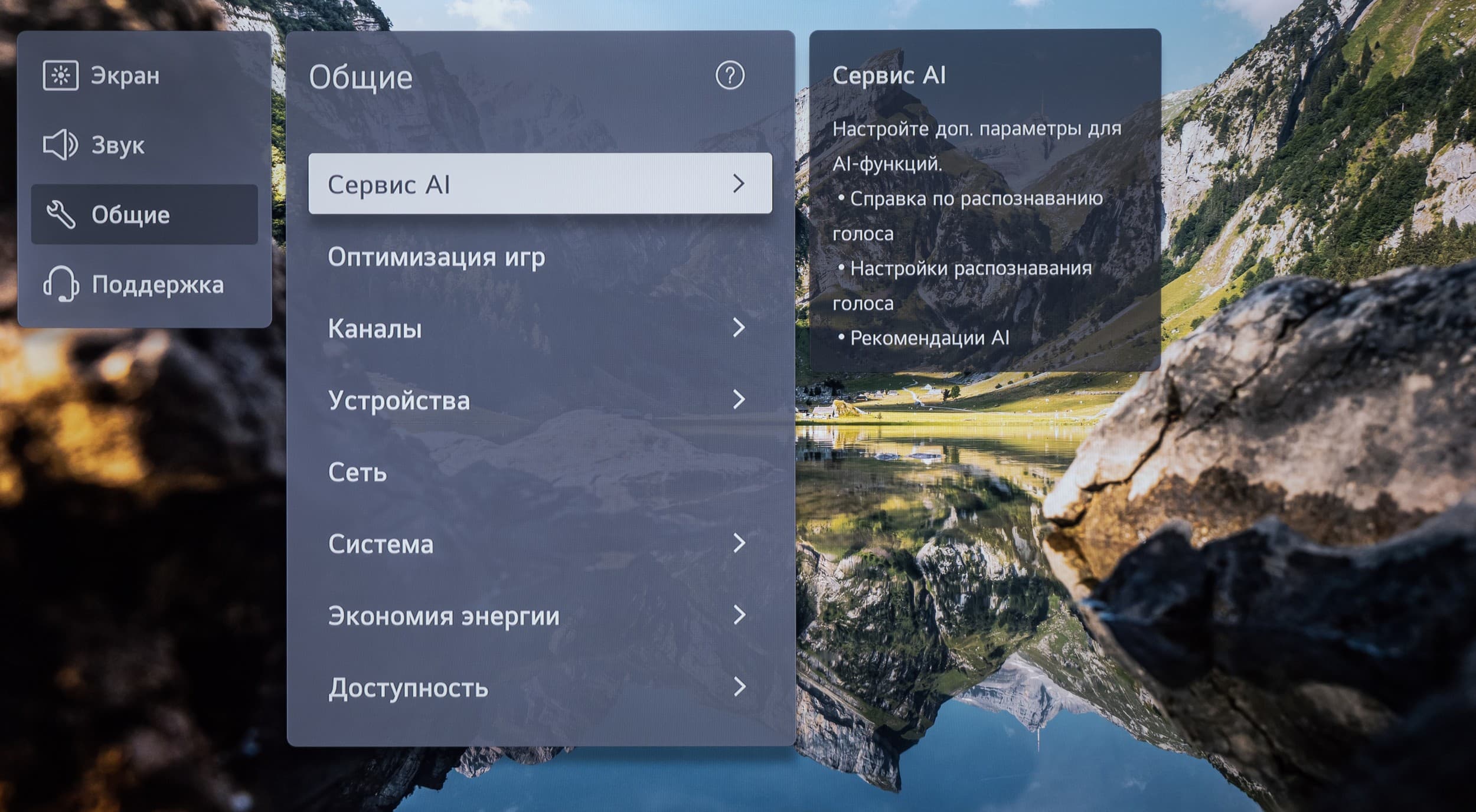This screenshot has width=1476, height=812.
Task: Expand the Экономия энергии chevron
Action: click(738, 615)
